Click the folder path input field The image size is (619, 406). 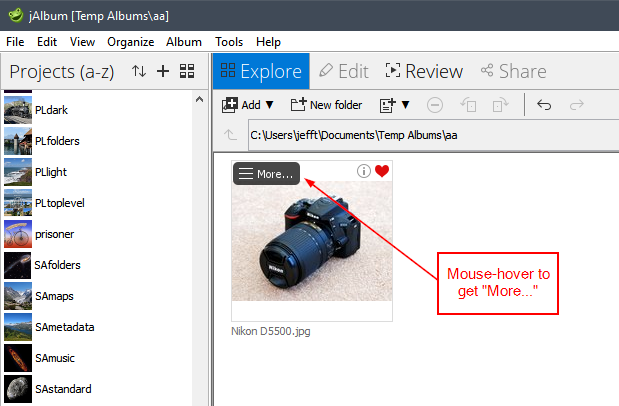tap(433, 135)
